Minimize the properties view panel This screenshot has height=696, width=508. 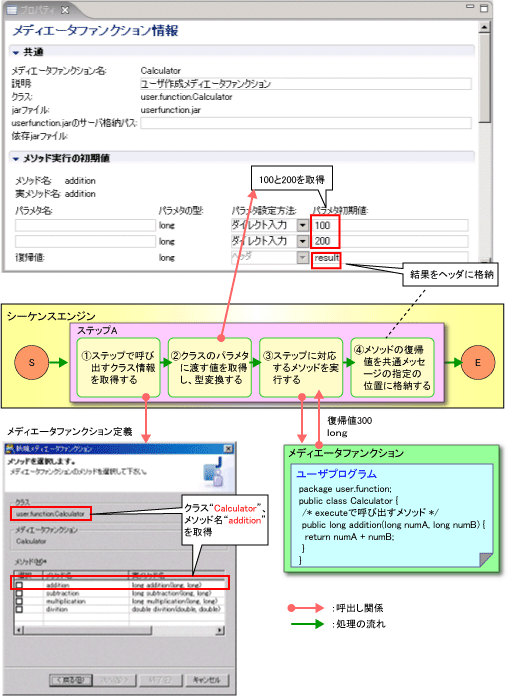470,7
